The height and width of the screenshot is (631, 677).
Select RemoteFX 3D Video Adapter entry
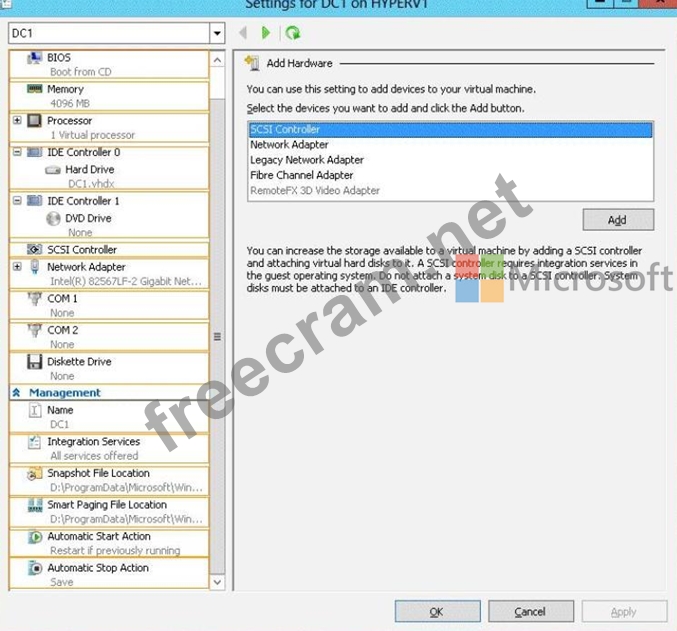click(x=450, y=190)
